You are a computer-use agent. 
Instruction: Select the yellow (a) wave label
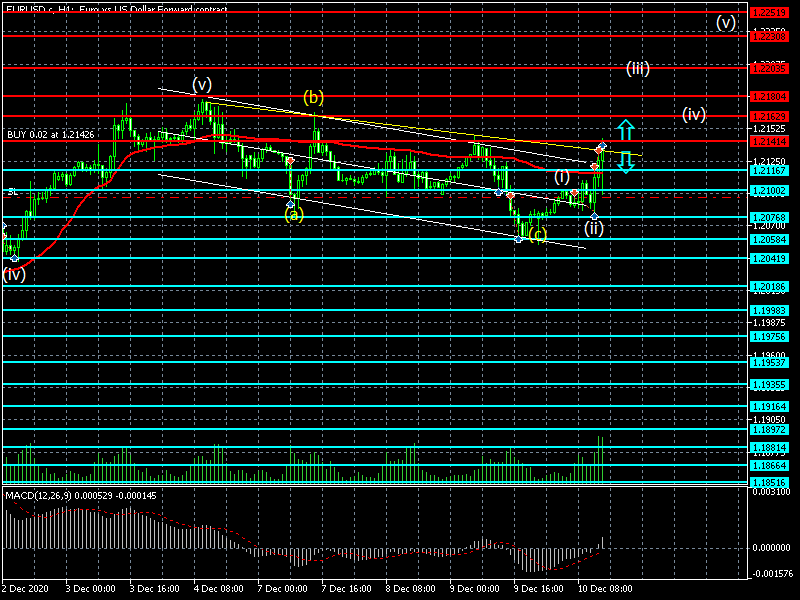[292, 214]
